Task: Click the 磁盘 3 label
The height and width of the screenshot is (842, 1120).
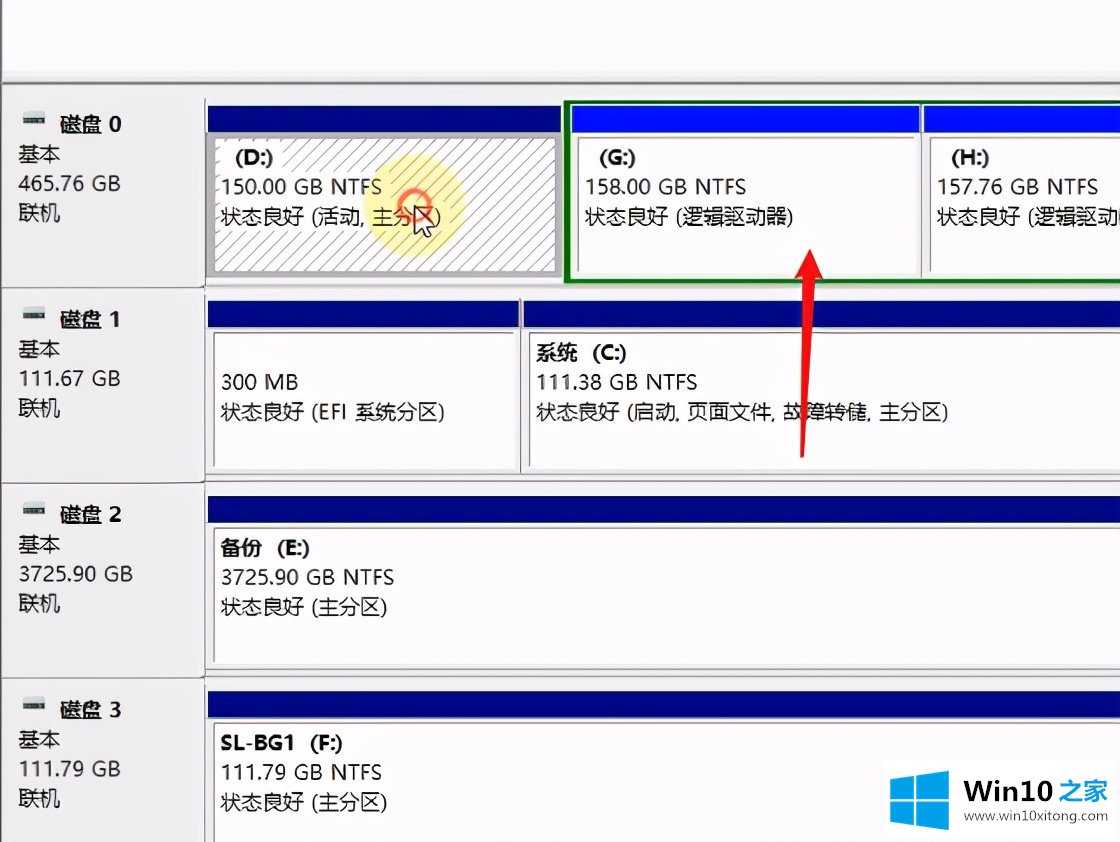Action: [x=90, y=710]
